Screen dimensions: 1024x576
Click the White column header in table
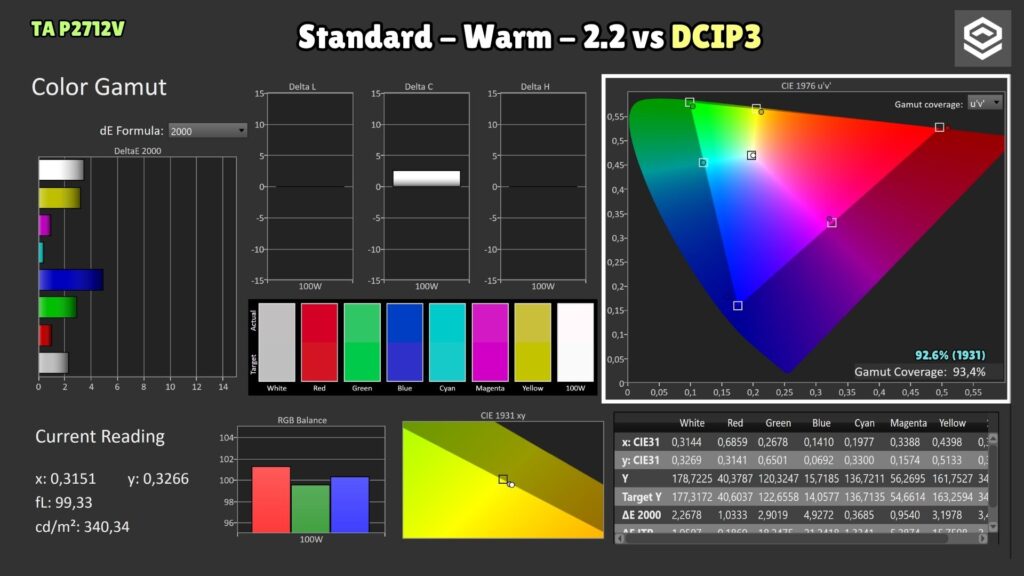point(692,423)
